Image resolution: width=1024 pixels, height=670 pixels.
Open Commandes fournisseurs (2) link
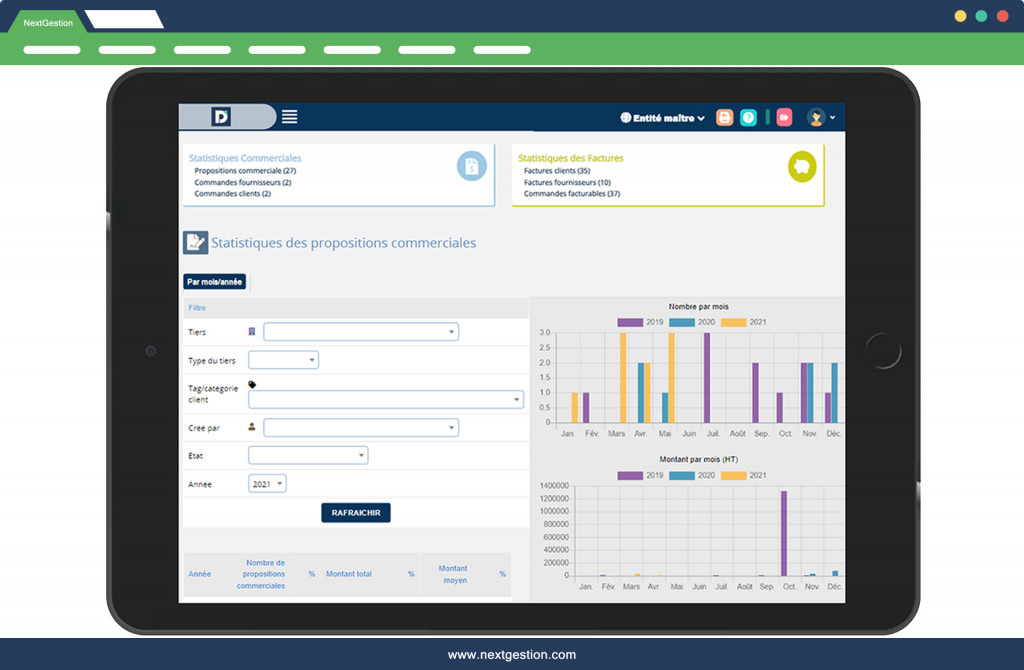tap(242, 182)
